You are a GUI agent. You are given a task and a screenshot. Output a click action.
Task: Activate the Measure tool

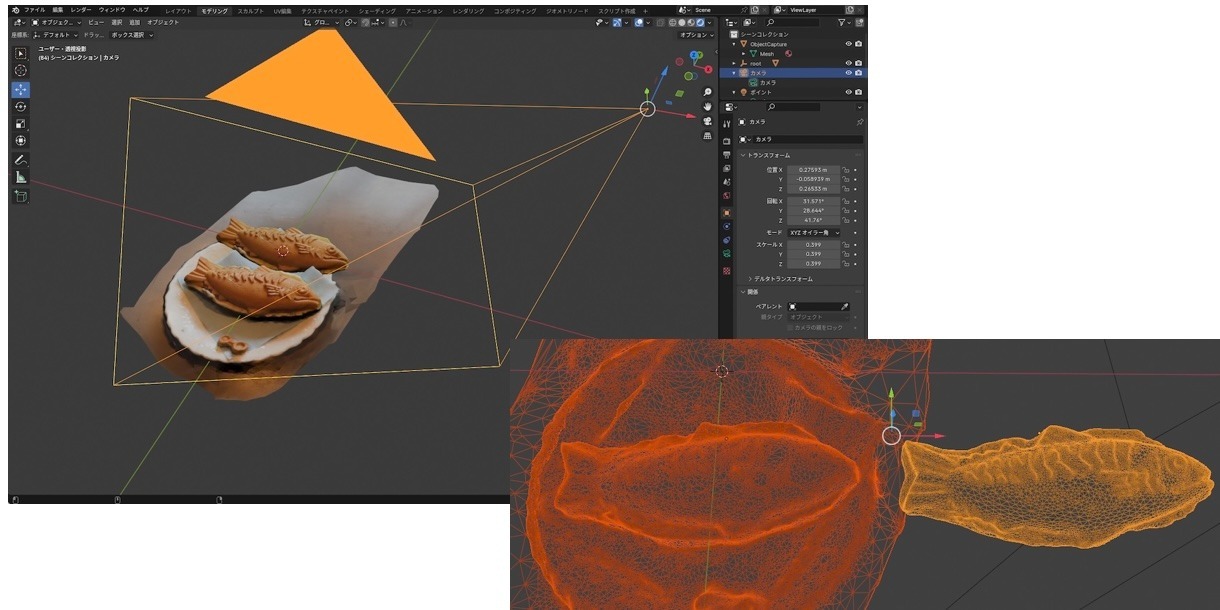(x=20, y=177)
